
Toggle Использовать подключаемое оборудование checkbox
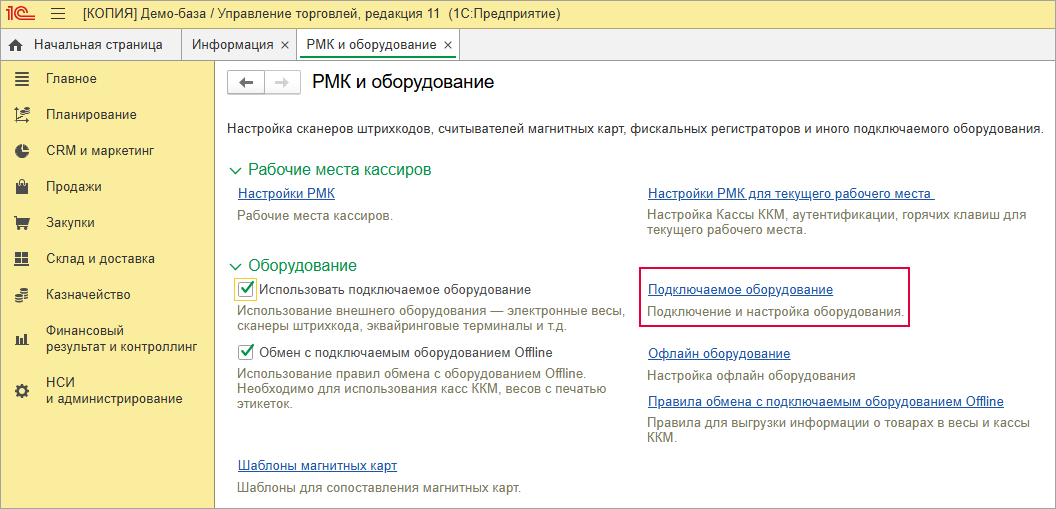(246, 290)
